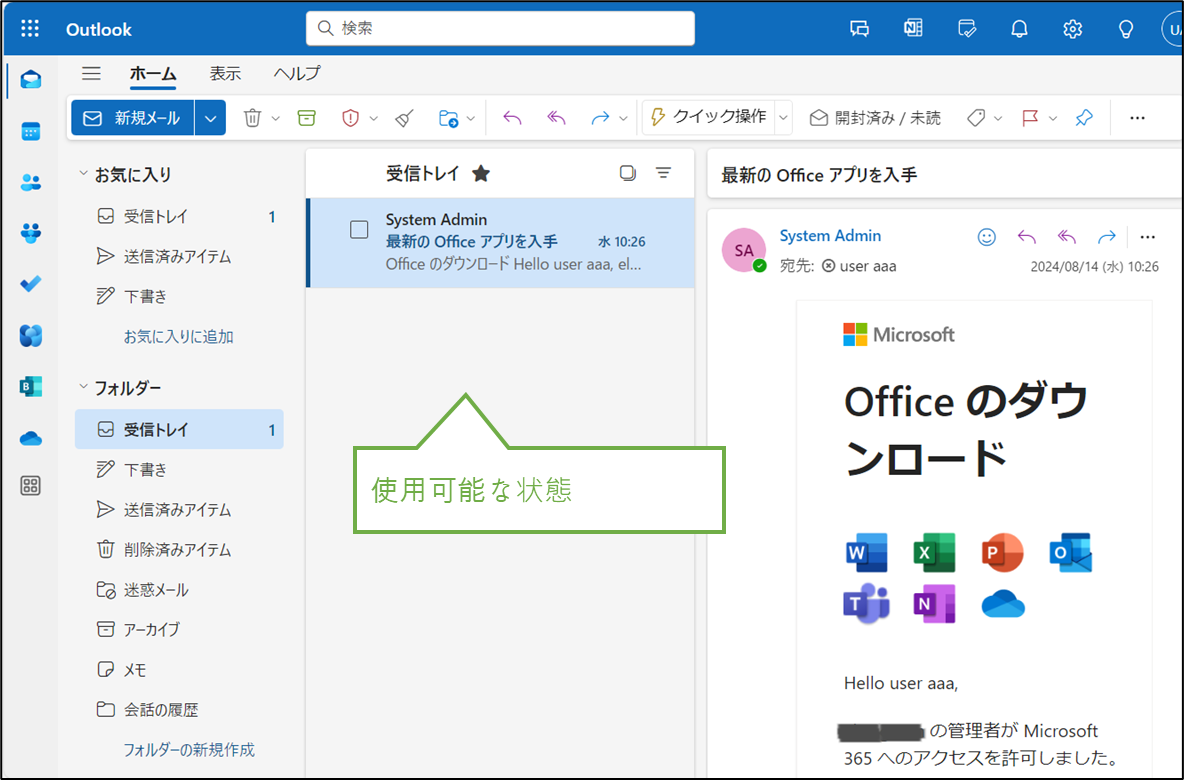Viewport: 1184px width, 780px height.
Task: Expand categorize dropdown arrow
Action: (x=998, y=119)
